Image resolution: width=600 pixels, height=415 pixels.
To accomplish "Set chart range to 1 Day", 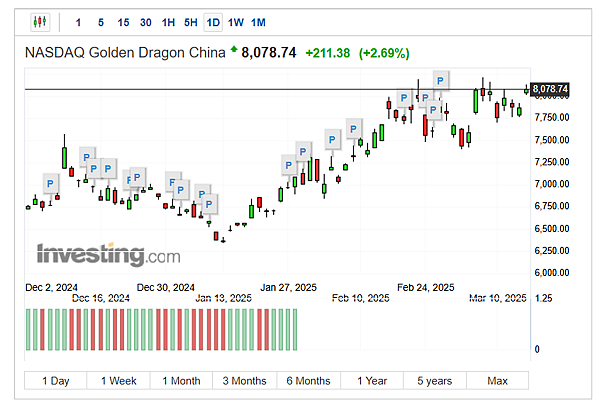I will (56, 381).
